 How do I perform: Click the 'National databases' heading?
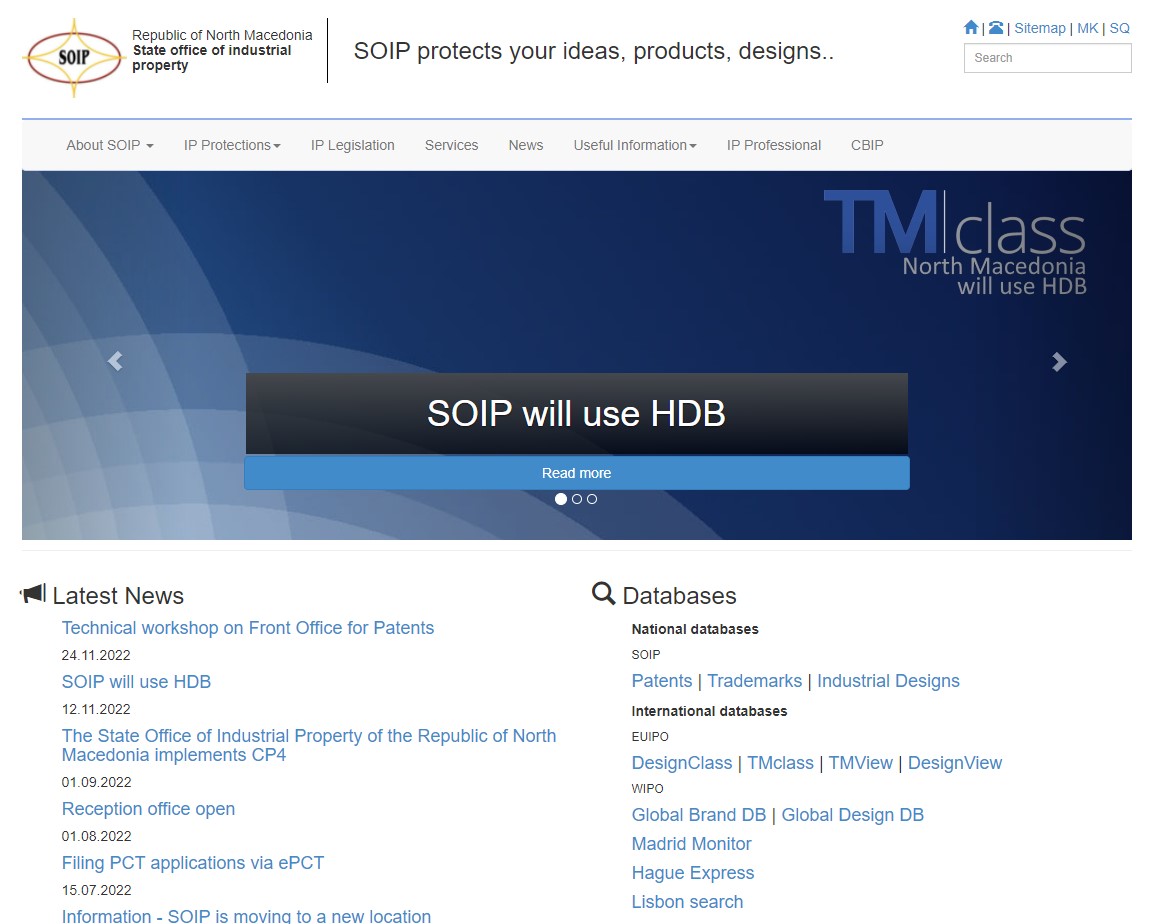[x=695, y=630]
